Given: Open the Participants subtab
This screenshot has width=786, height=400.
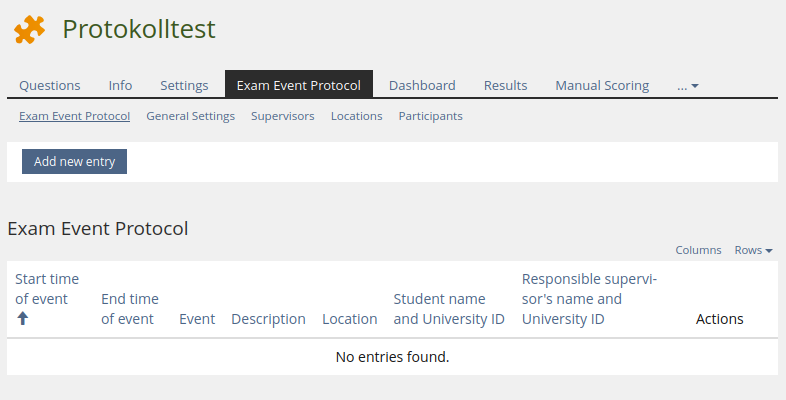Looking at the screenshot, I should click(x=430, y=116).
